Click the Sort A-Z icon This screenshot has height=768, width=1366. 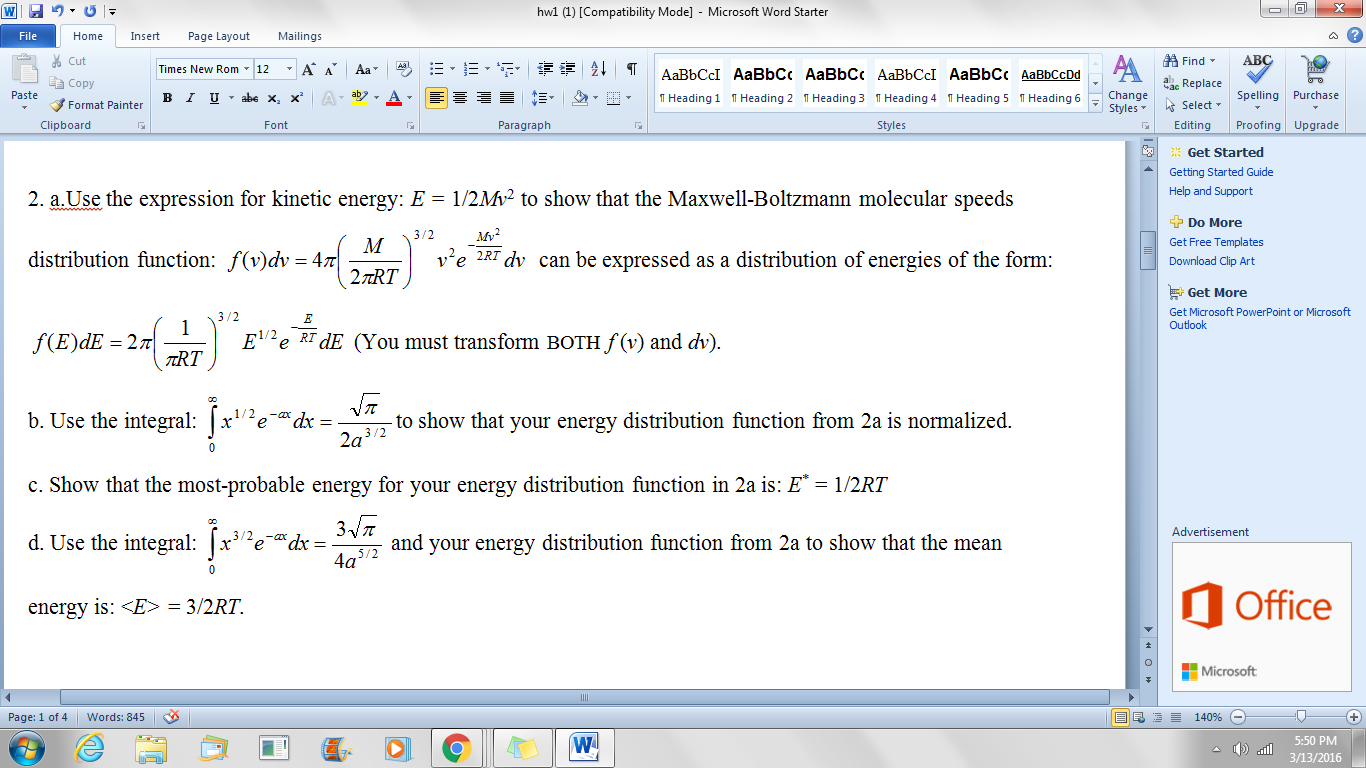598,69
